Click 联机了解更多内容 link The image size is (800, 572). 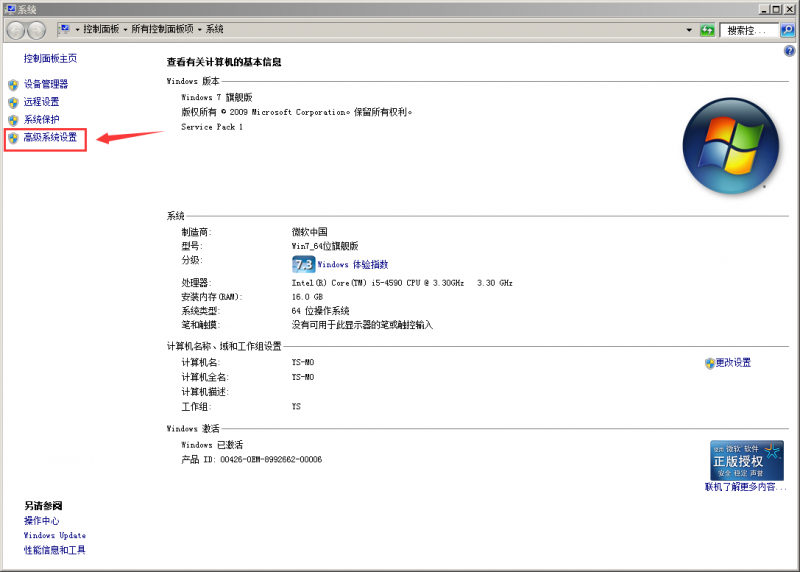pos(745,487)
